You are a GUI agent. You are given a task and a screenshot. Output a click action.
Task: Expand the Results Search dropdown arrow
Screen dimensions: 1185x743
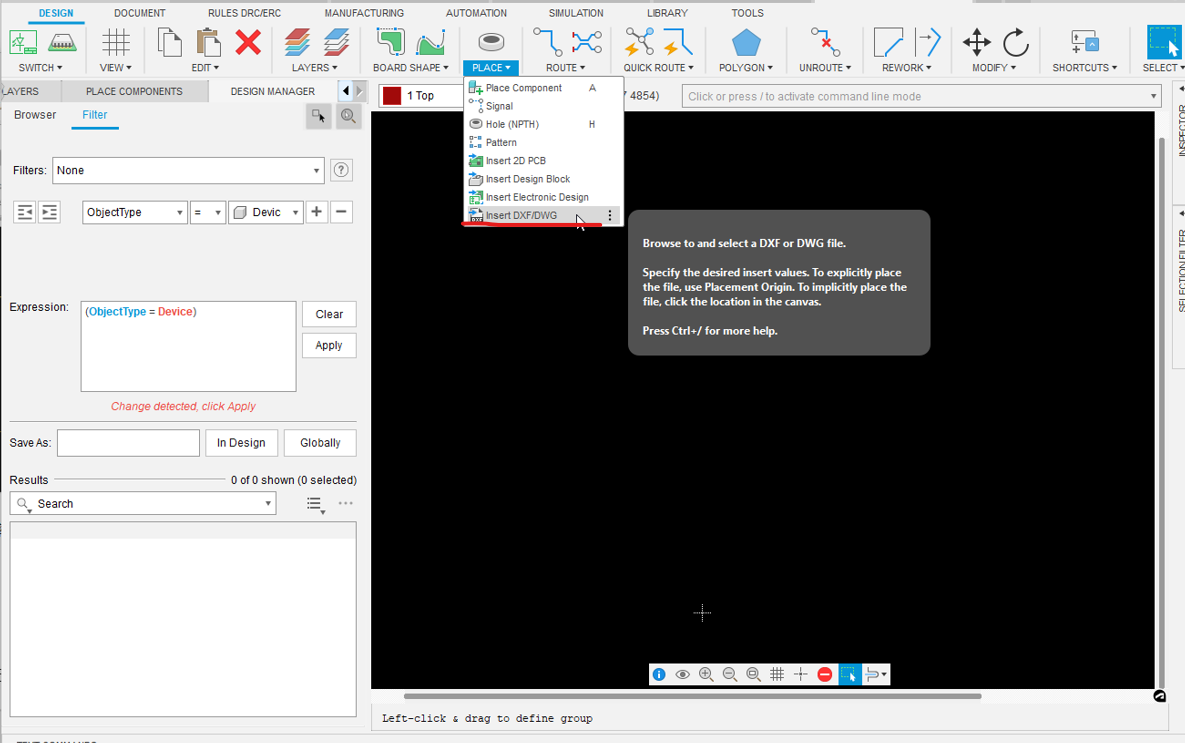[268, 503]
